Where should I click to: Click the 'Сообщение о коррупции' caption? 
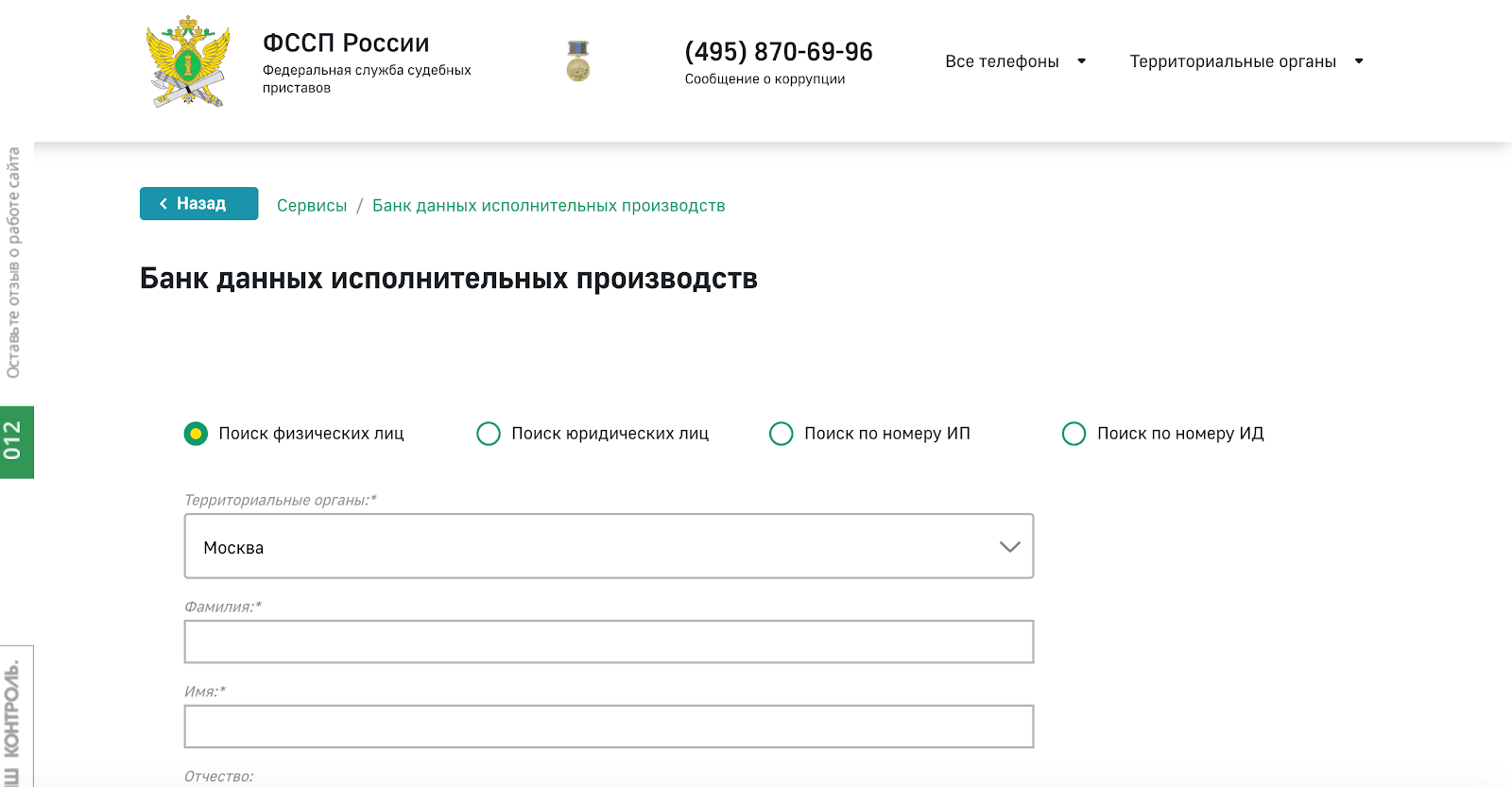click(765, 79)
